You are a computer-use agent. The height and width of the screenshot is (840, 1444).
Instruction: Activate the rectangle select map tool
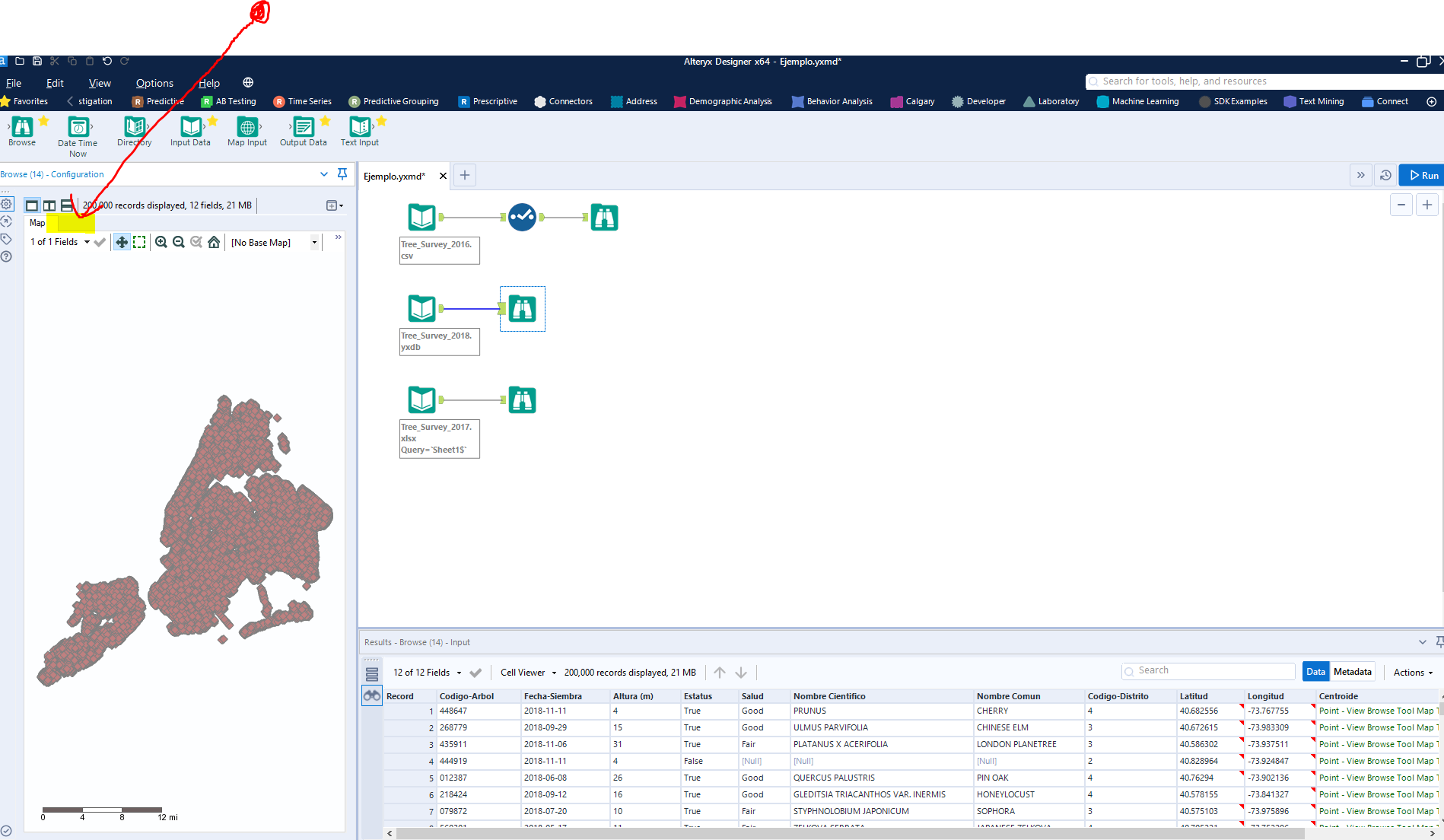[139, 242]
